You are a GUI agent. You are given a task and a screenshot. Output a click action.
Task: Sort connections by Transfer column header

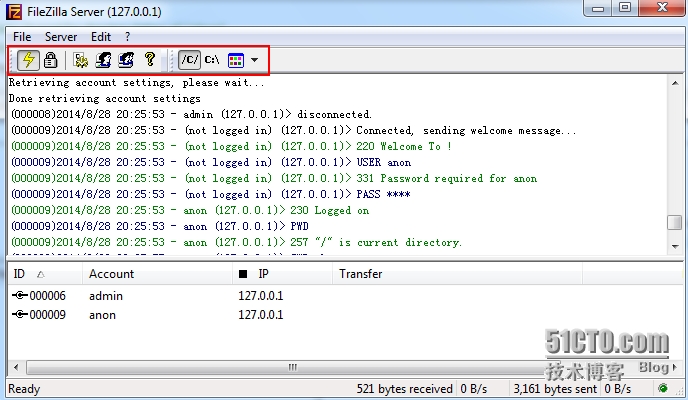coord(457,274)
